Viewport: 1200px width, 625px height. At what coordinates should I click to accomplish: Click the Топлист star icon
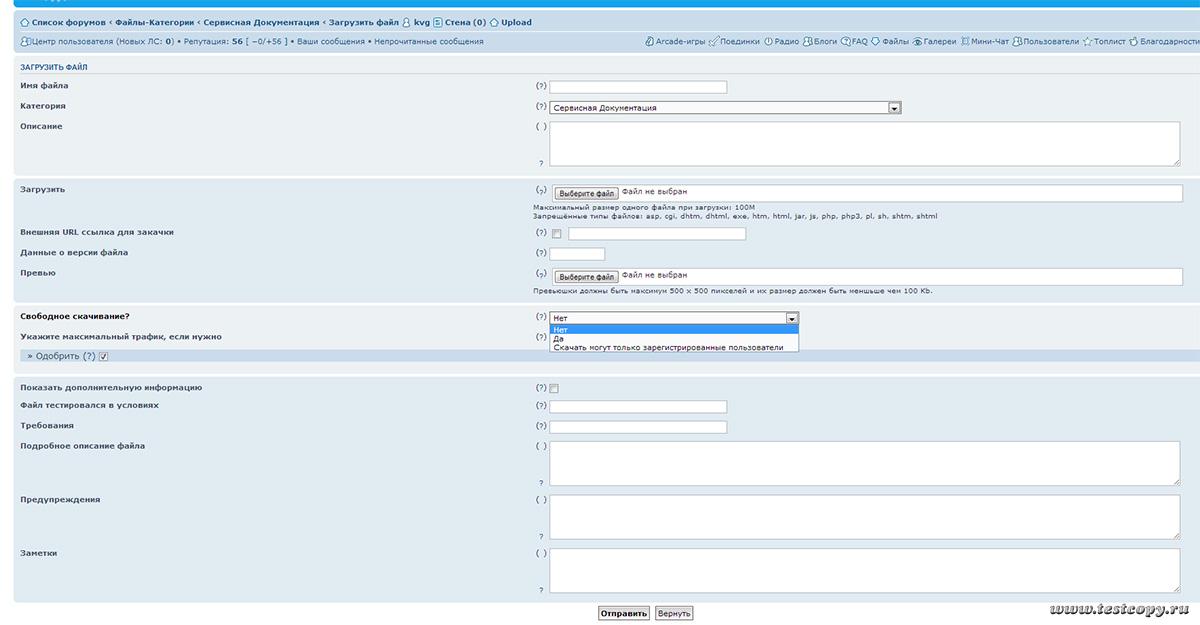pos(1087,42)
